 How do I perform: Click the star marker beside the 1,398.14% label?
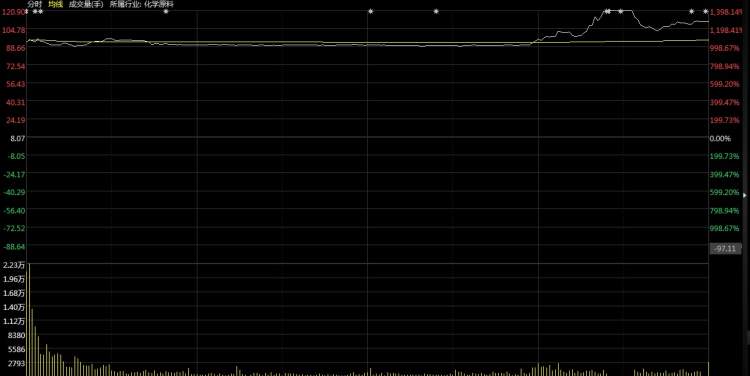tap(706, 11)
